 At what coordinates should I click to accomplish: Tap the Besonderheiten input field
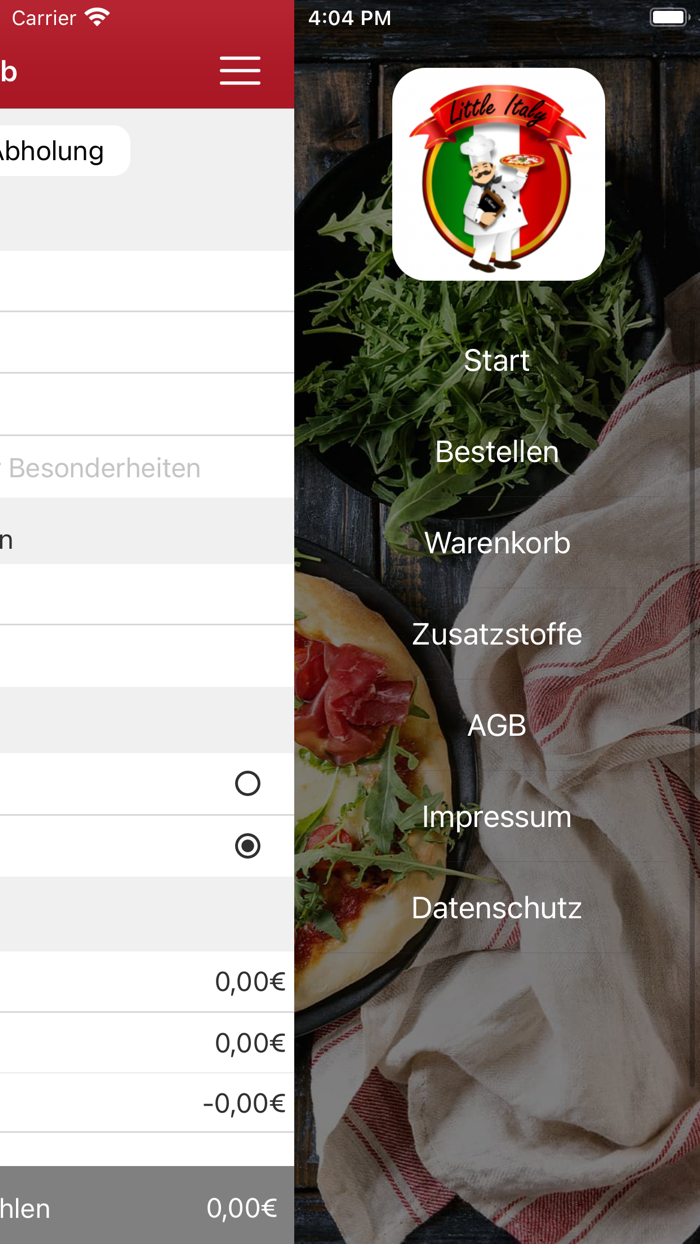147,467
